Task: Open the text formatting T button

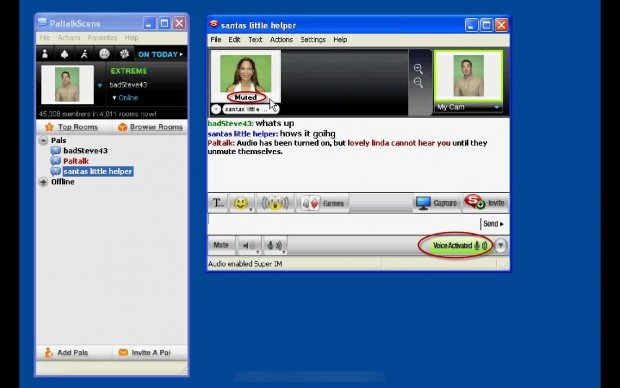Action: click(218, 203)
